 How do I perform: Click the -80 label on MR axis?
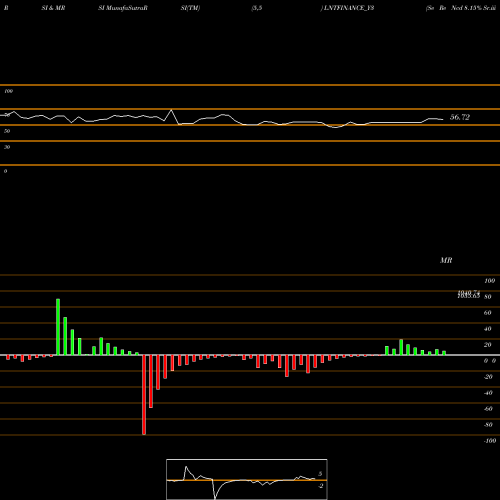[x=488, y=425]
